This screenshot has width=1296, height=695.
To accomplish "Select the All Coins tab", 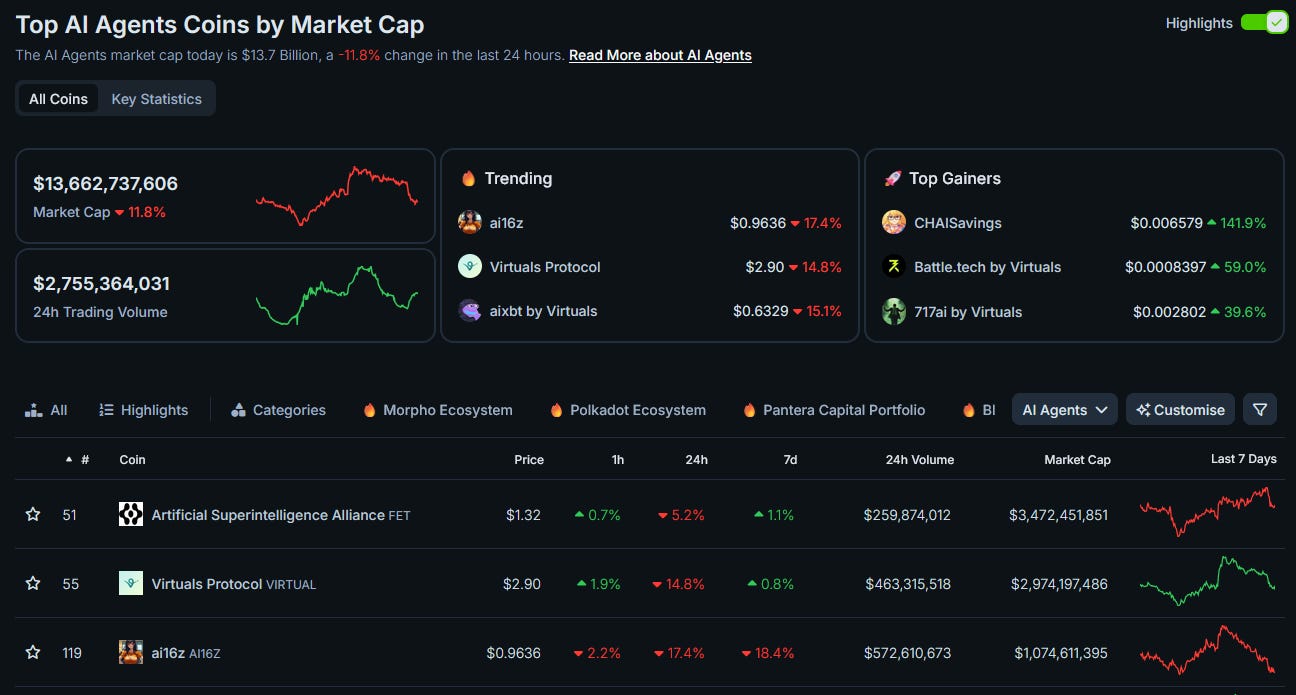I will (57, 98).
